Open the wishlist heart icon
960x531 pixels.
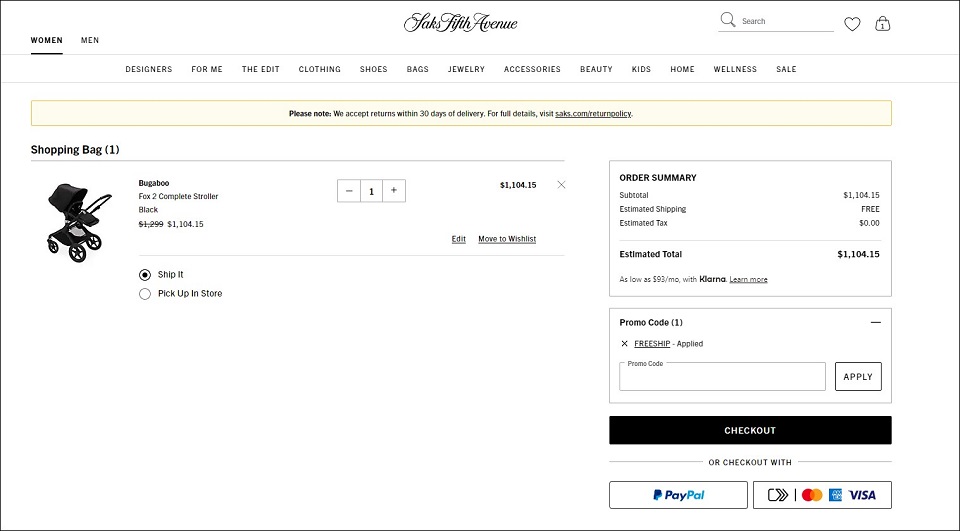coord(852,24)
